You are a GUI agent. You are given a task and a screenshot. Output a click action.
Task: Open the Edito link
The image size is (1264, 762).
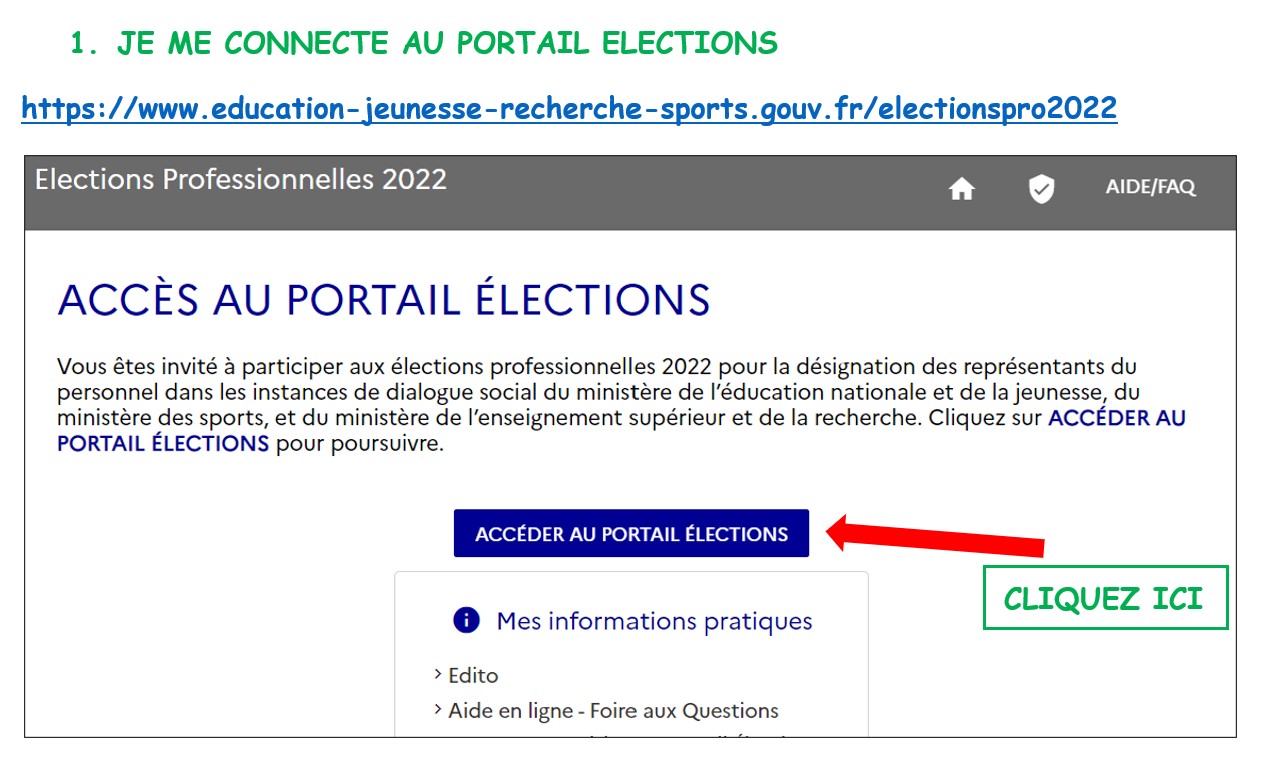pyautogui.click(x=473, y=675)
